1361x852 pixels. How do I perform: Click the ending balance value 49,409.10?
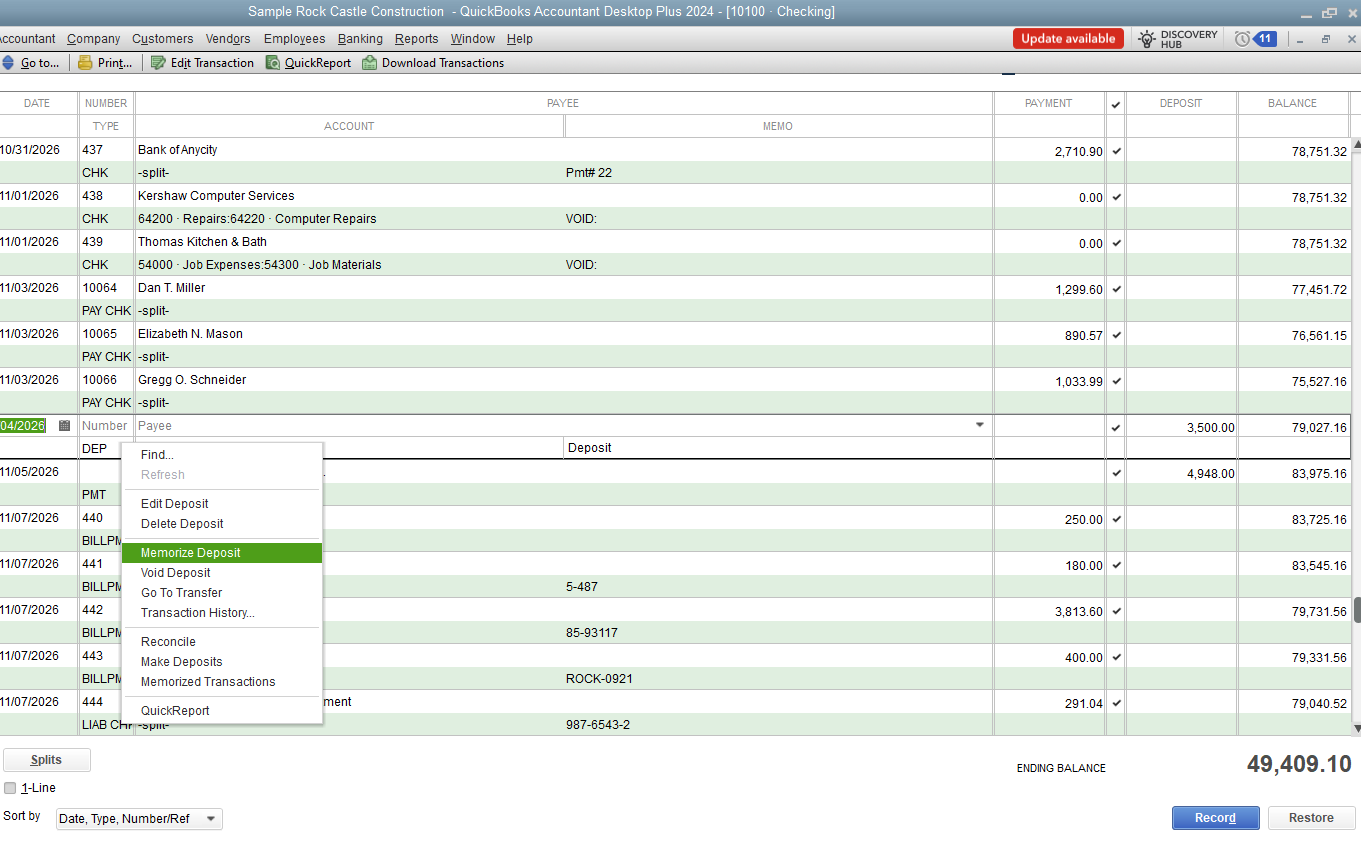(1299, 765)
